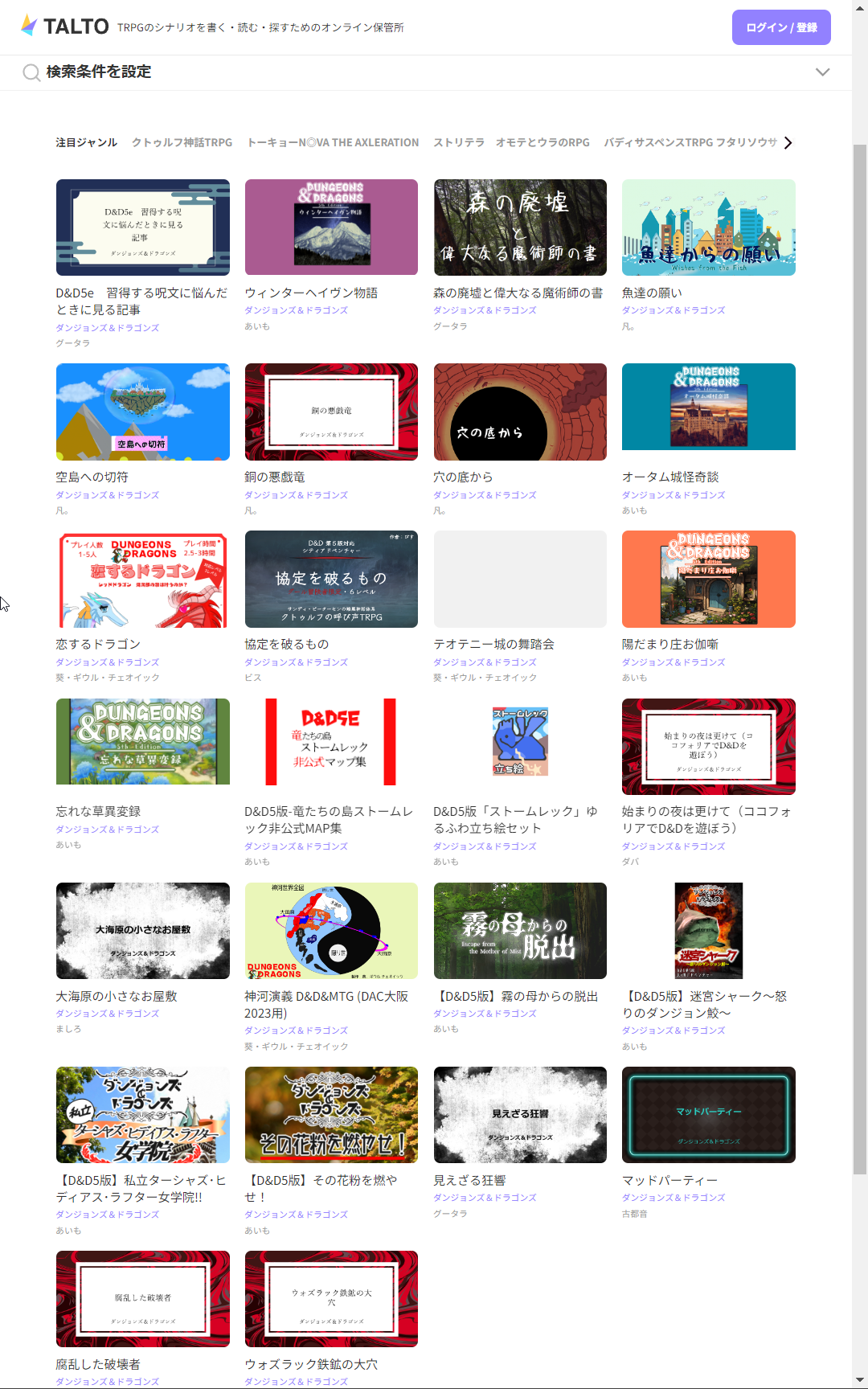Screen dimensions: 868x1389
Task: Open the 魚達からの願い thumbnail
Action: pyautogui.click(x=709, y=227)
